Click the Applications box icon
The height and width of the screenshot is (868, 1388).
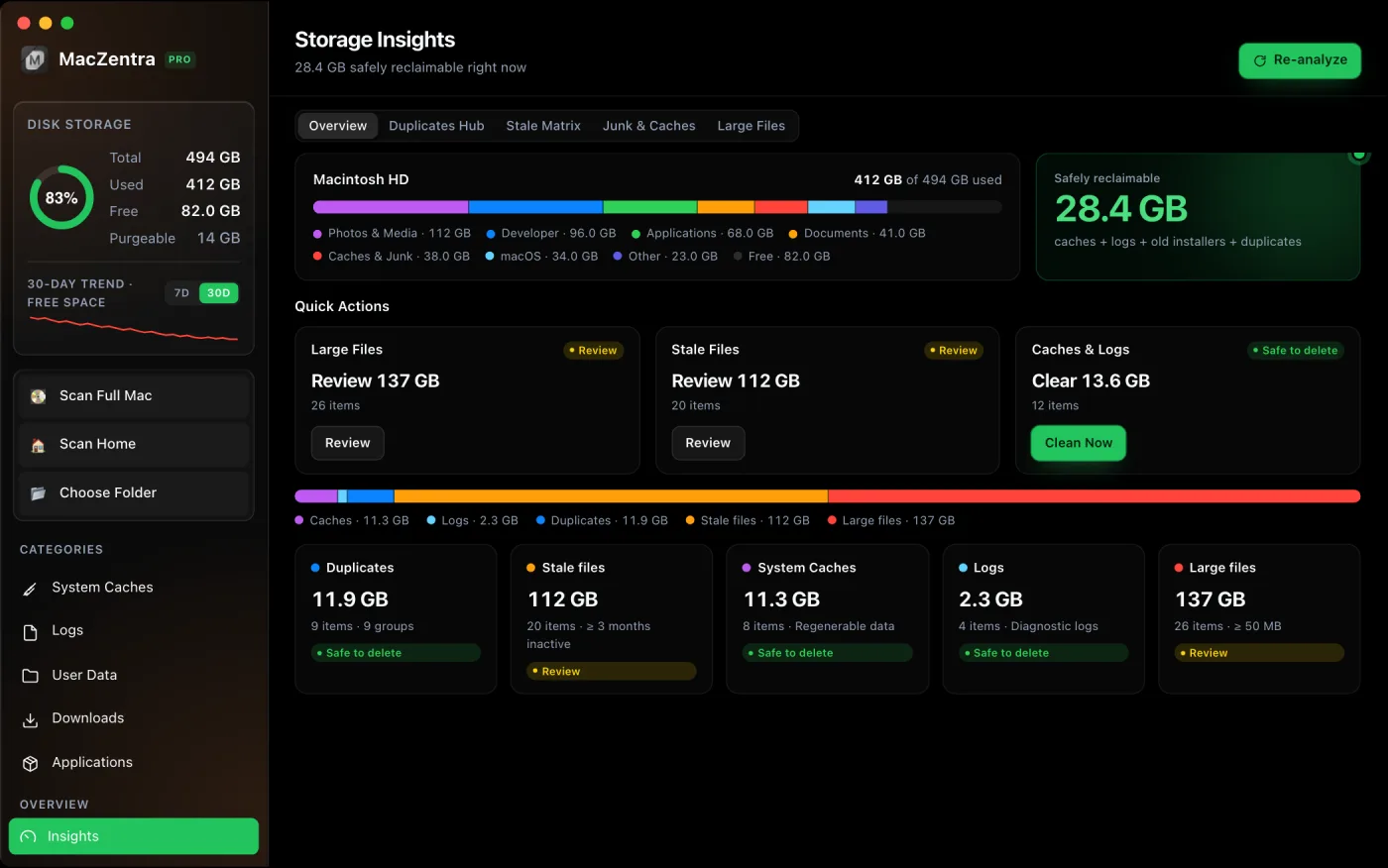tap(31, 763)
